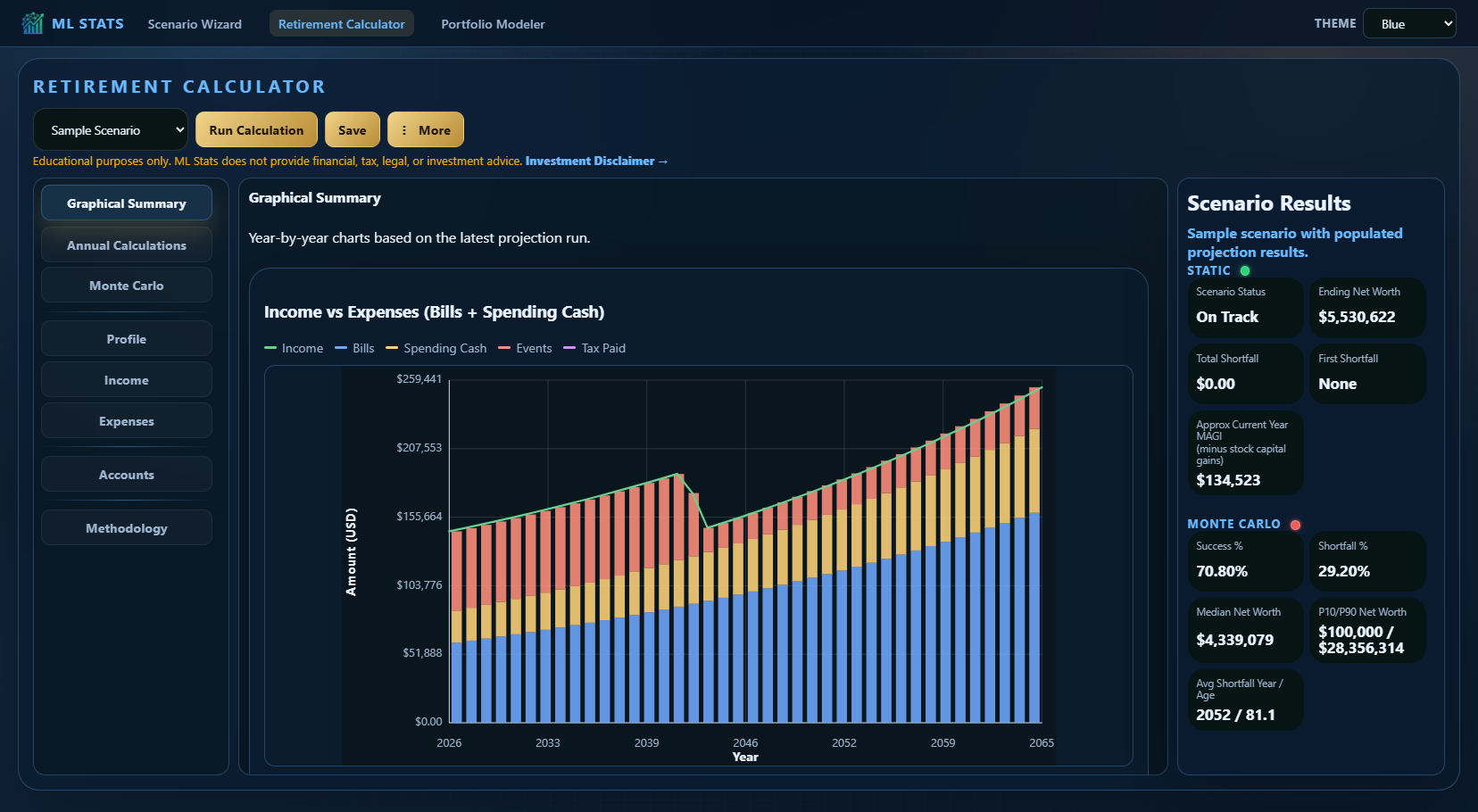Click the Save button
This screenshot has width=1478, height=812.
coord(353,129)
